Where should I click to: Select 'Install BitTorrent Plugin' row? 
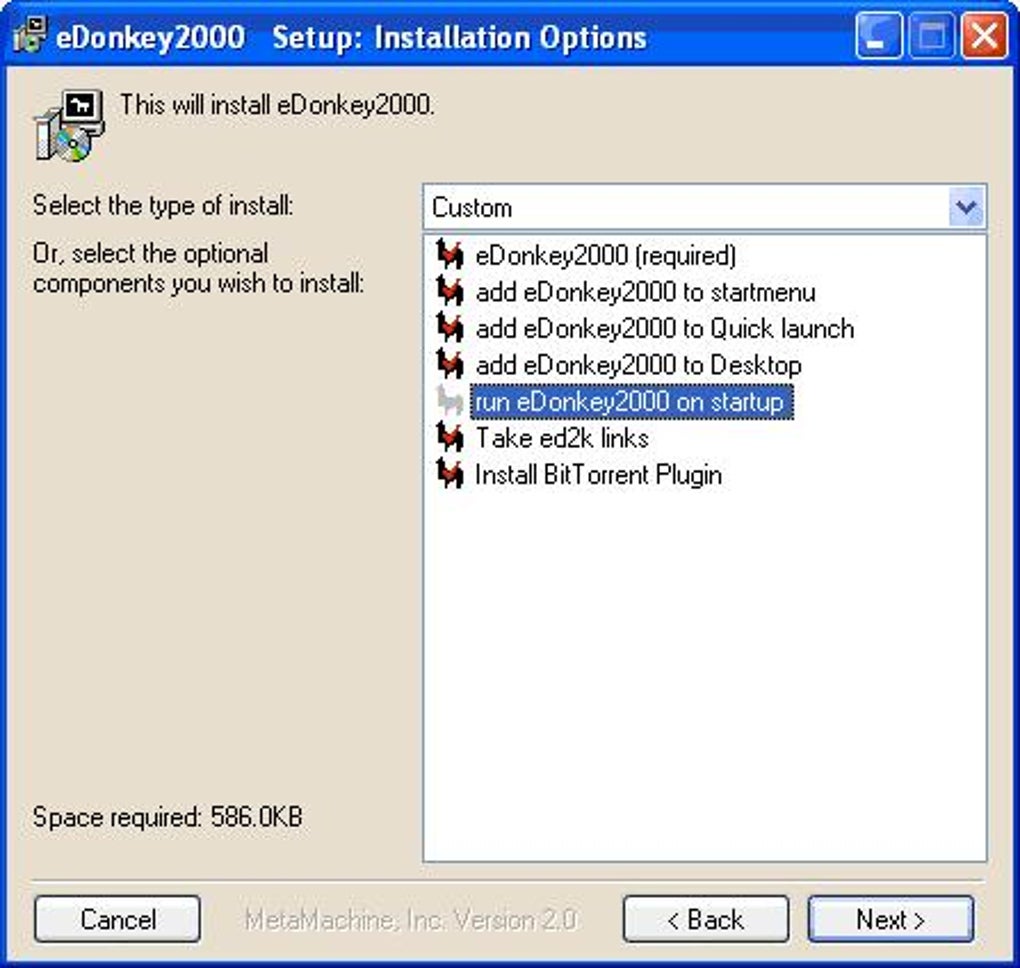[598, 474]
